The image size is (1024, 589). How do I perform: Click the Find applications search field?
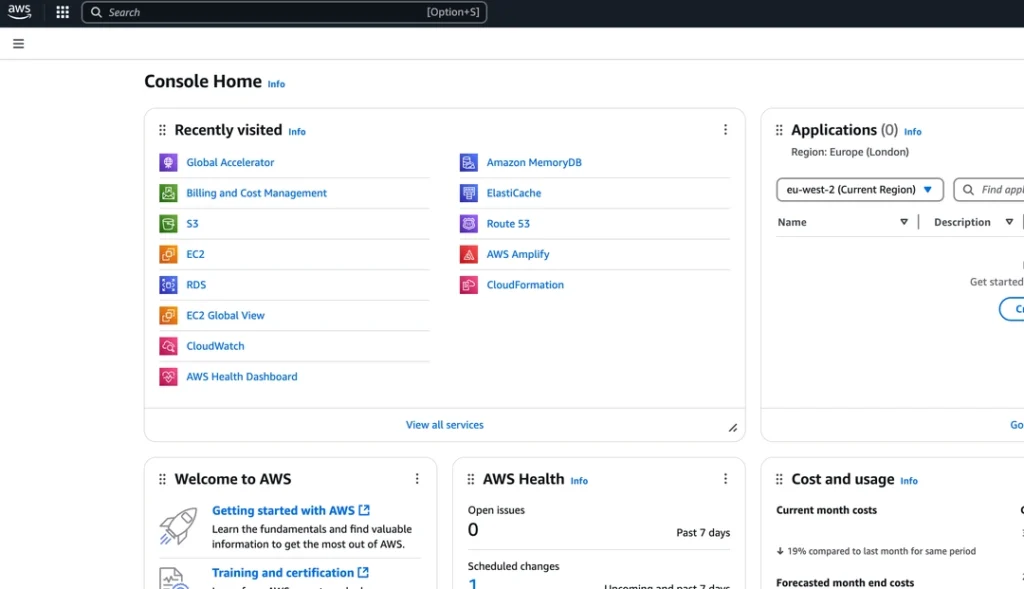(x=989, y=189)
